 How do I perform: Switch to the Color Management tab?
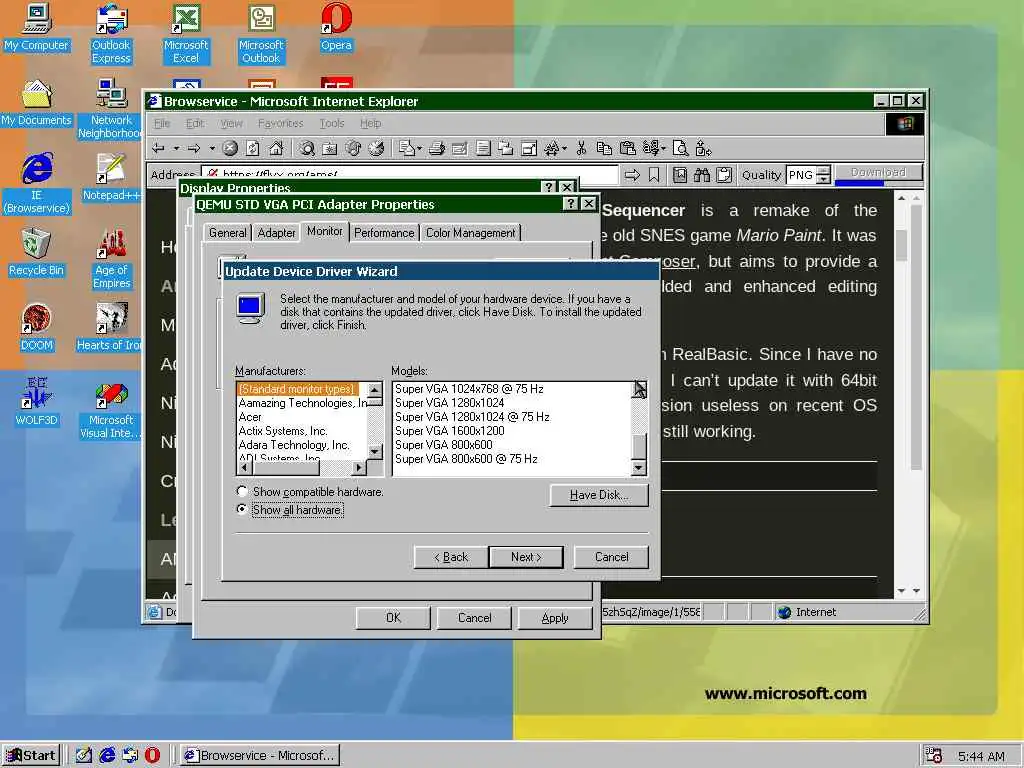pos(470,232)
